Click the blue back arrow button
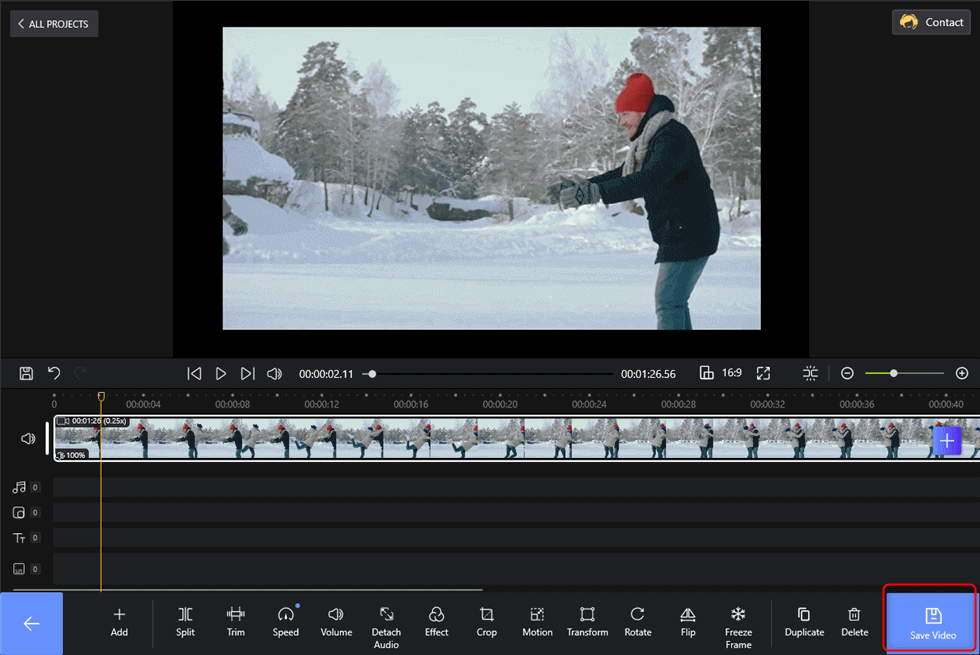Viewport: 980px width, 655px height. pyautogui.click(x=31, y=623)
